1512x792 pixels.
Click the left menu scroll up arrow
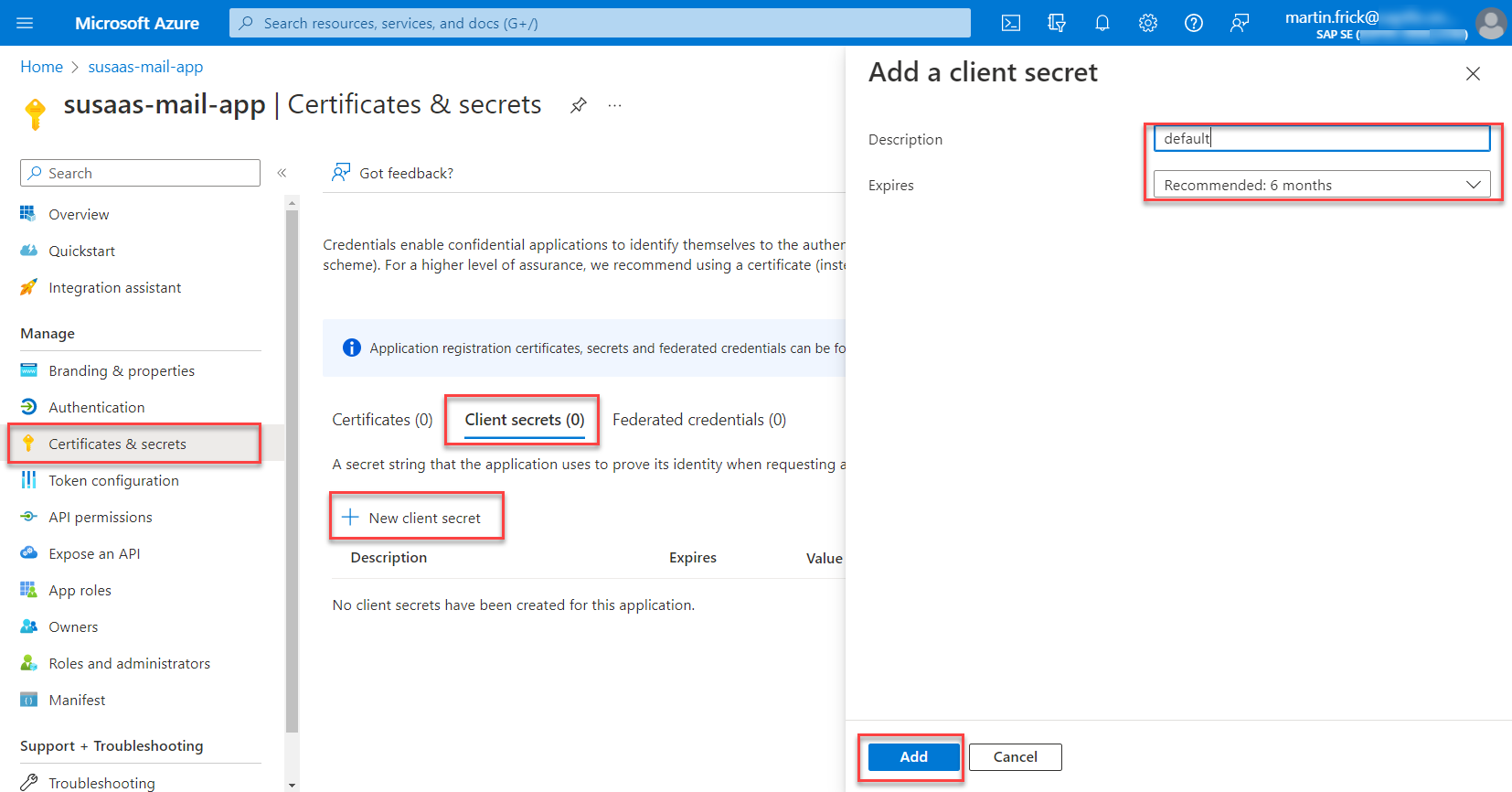point(292,203)
